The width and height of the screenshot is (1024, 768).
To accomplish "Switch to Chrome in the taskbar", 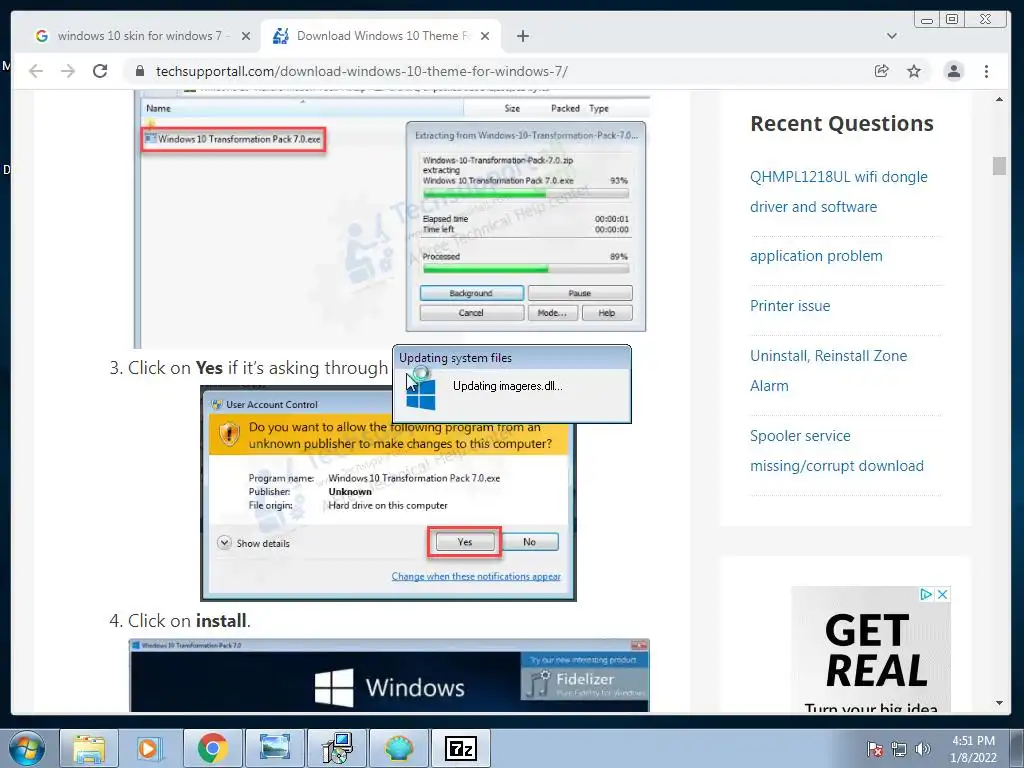I will tap(212, 748).
